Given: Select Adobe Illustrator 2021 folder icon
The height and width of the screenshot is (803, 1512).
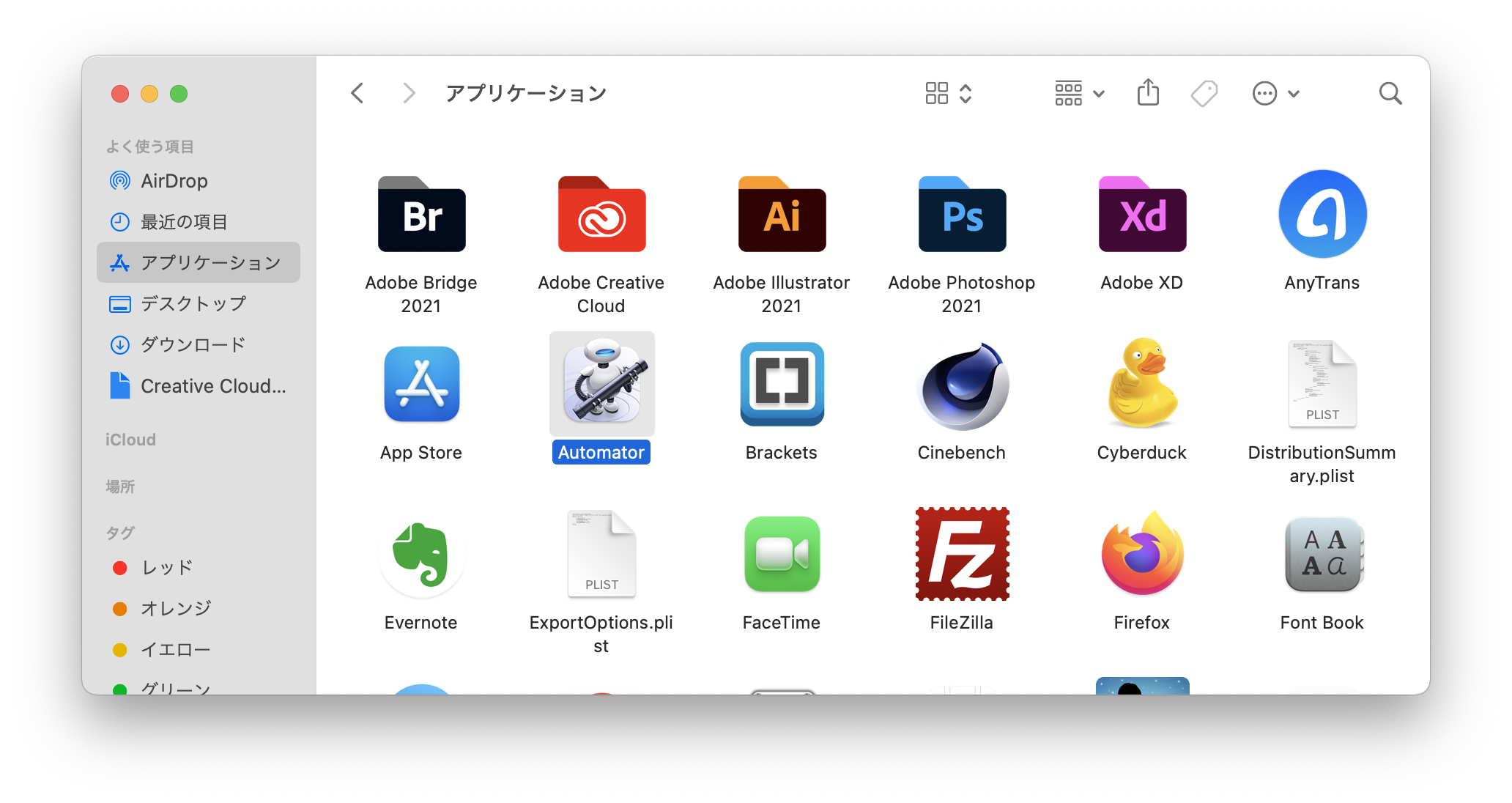Looking at the screenshot, I should 782,214.
